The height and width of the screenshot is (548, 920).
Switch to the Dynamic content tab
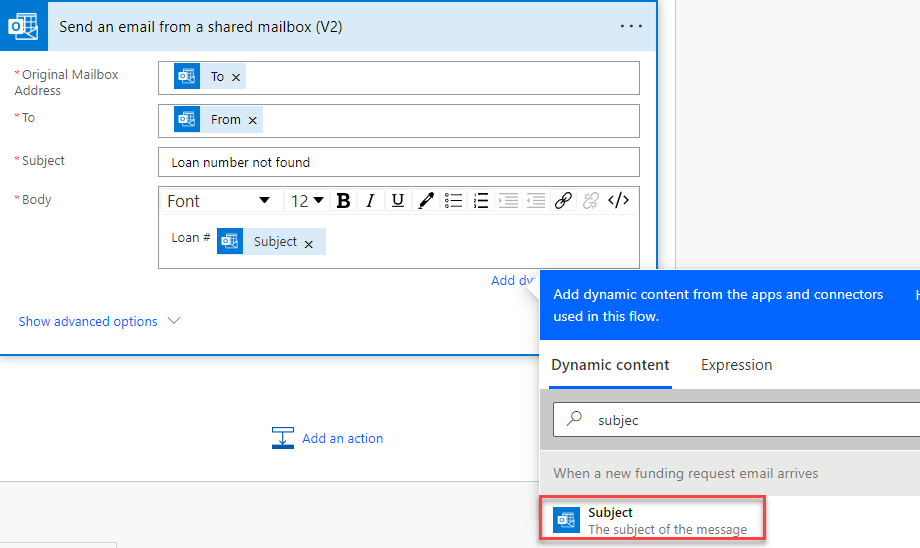[x=610, y=365]
